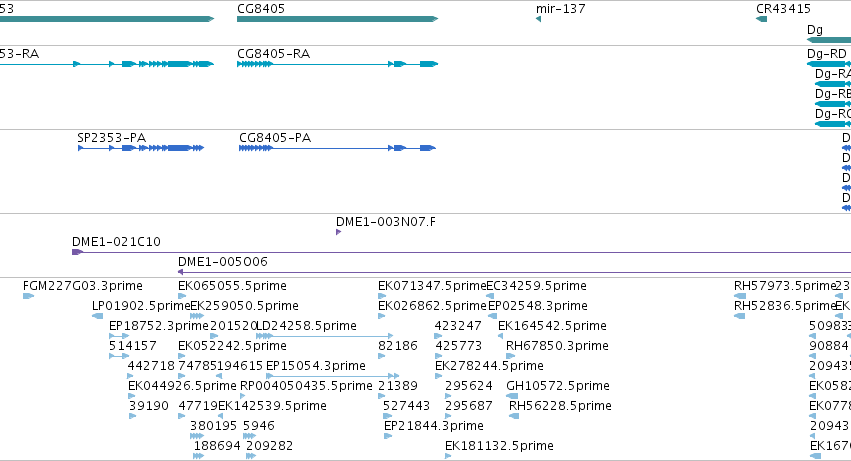Click the EP15054.3prime EST label
The width and height of the screenshot is (851, 461).
[316, 366]
